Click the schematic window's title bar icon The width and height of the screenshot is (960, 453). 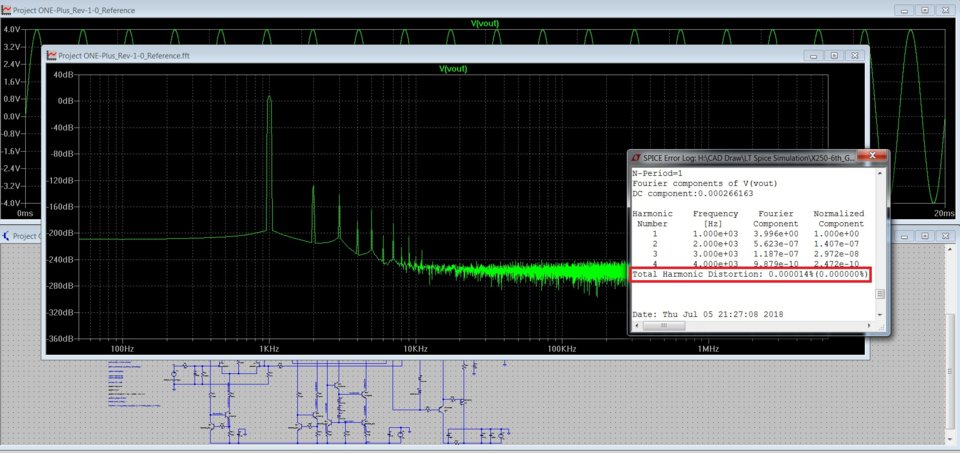pos(6,236)
